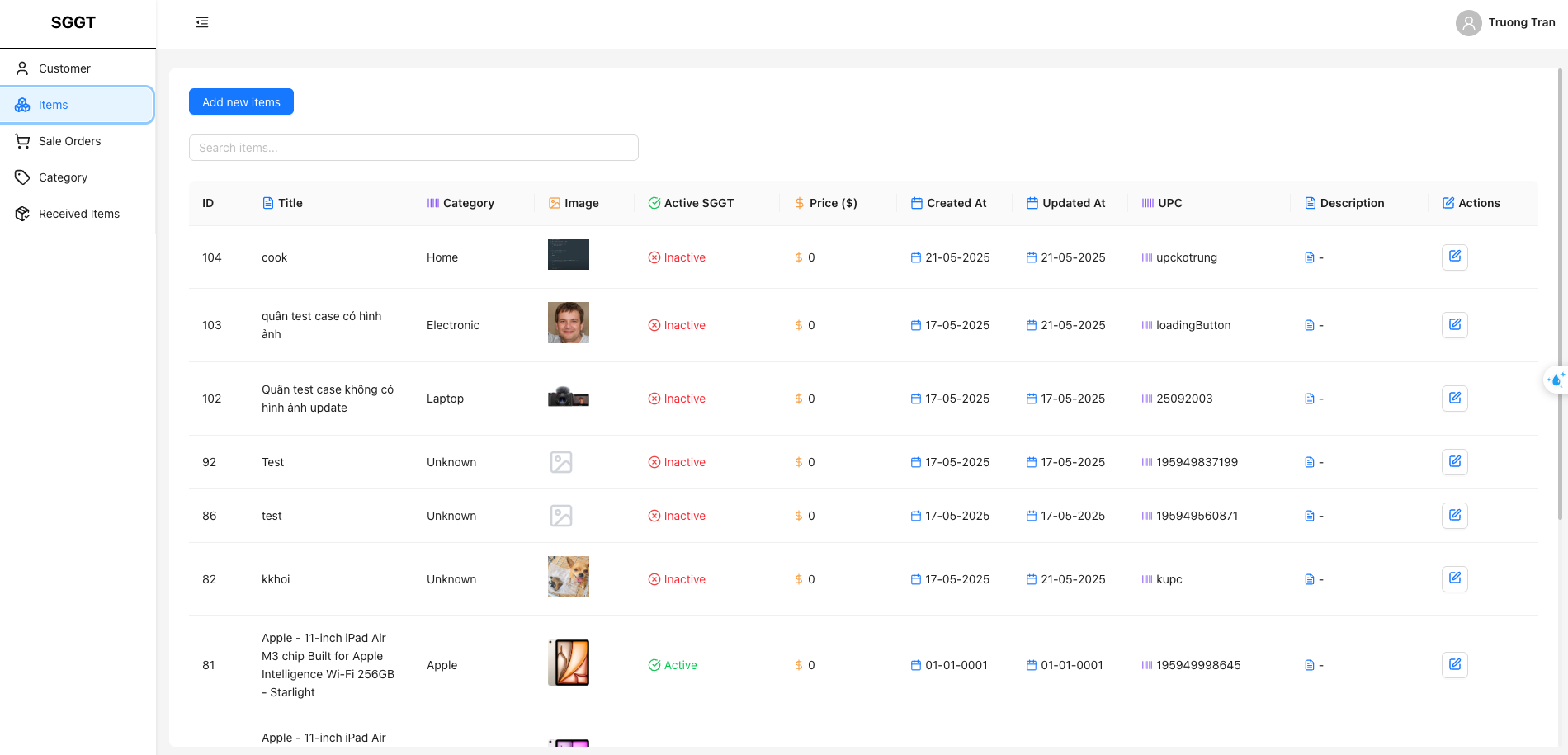Click the Truong Tran username
The image size is (1568, 755).
point(1521,22)
